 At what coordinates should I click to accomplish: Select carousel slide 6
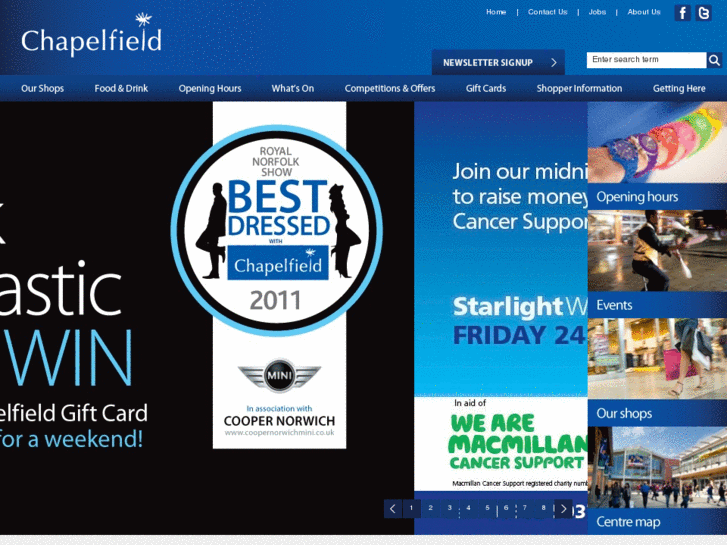click(506, 508)
